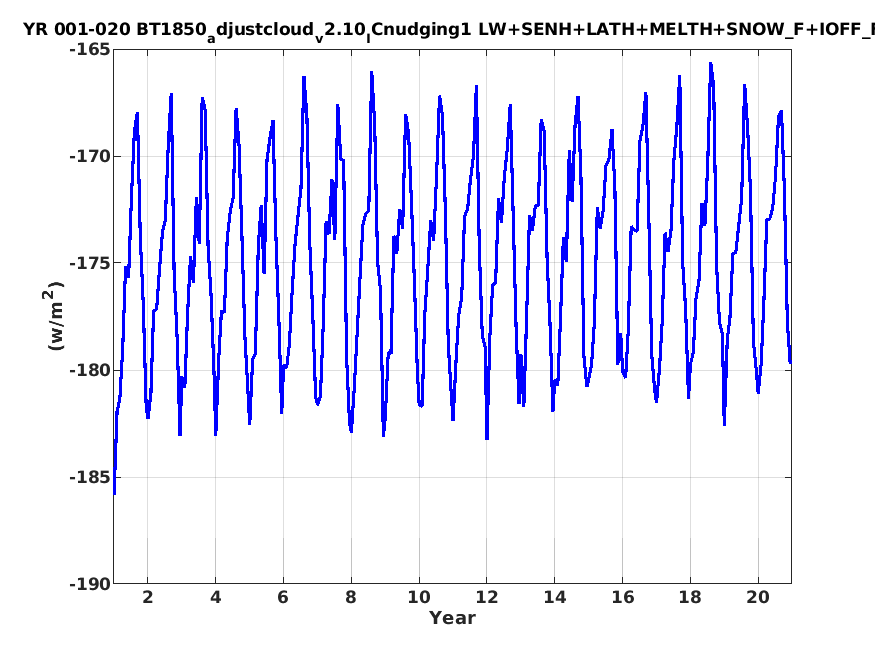Click the (w/m2) y-axis label
The width and height of the screenshot is (875, 656).
pyautogui.click(x=53, y=316)
